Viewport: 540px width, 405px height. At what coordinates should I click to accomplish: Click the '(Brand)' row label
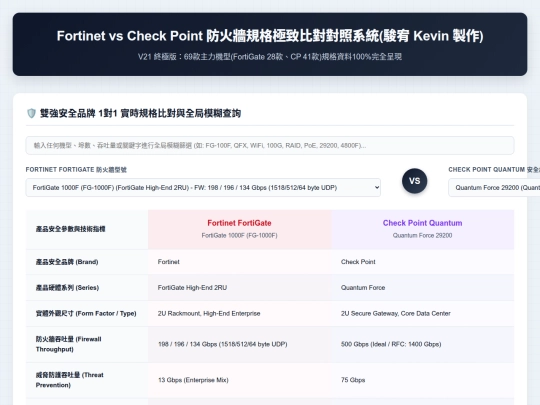click(67, 262)
